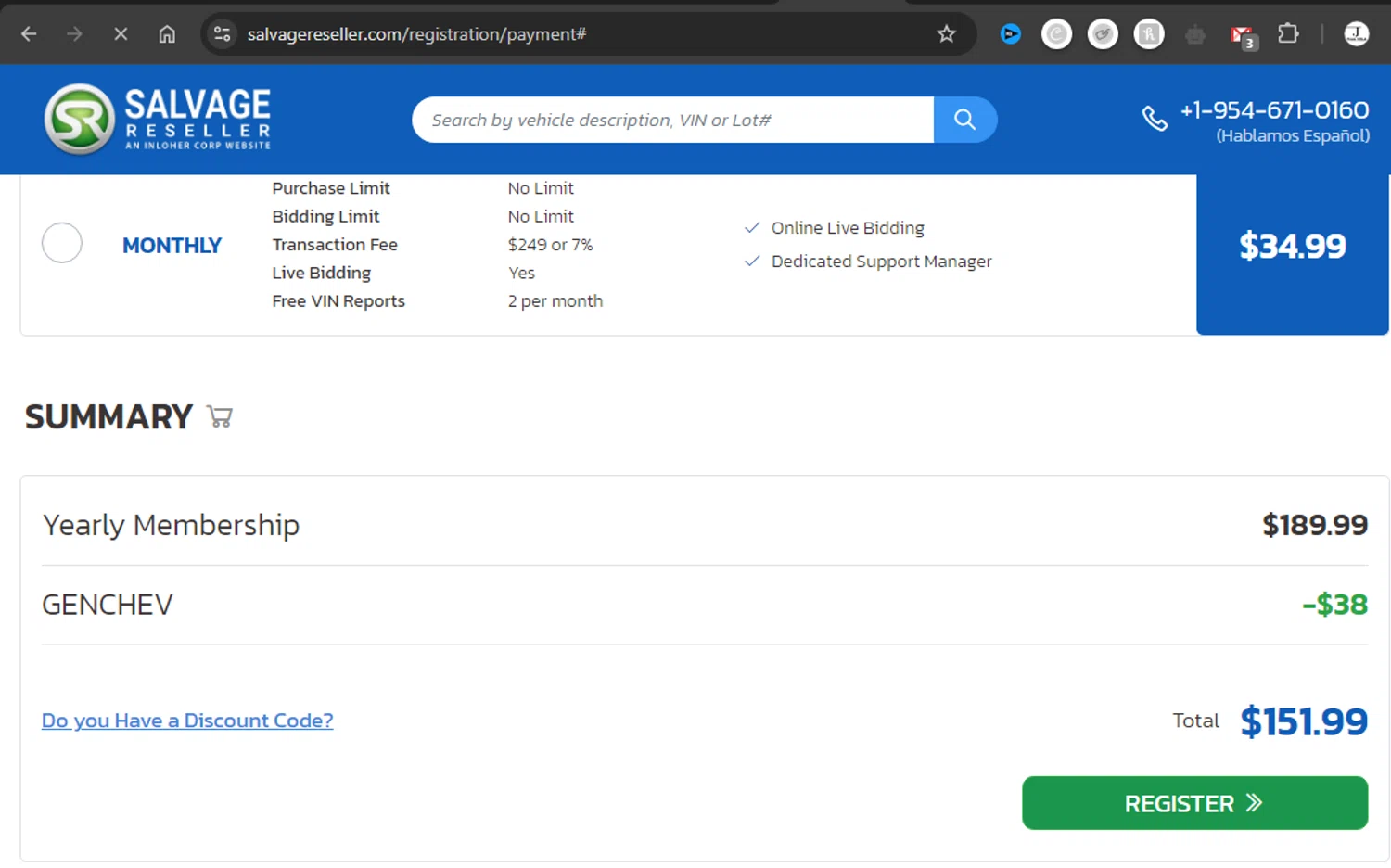
Task: Bookmark this page with the star icon
Action: pos(946,34)
